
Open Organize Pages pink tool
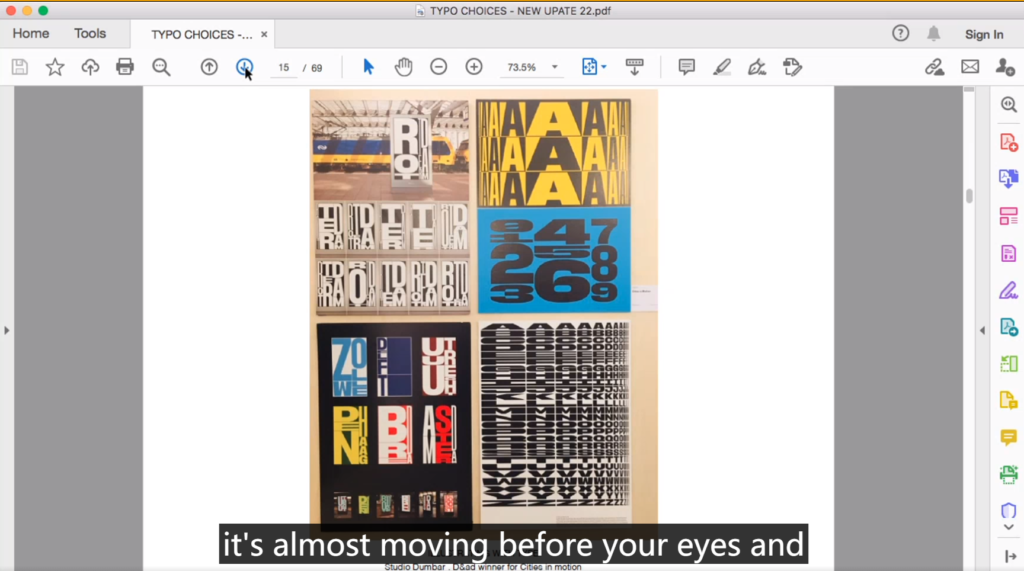[1008, 216]
